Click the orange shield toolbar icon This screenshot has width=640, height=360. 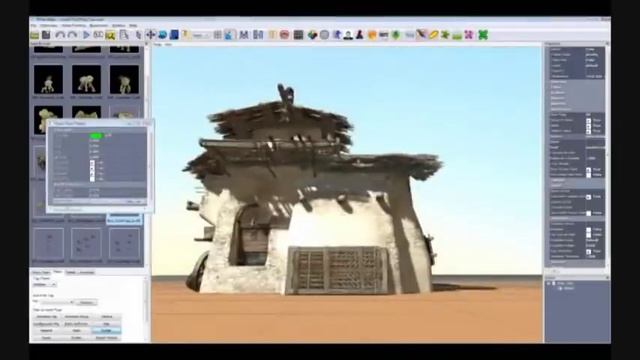pos(372,35)
